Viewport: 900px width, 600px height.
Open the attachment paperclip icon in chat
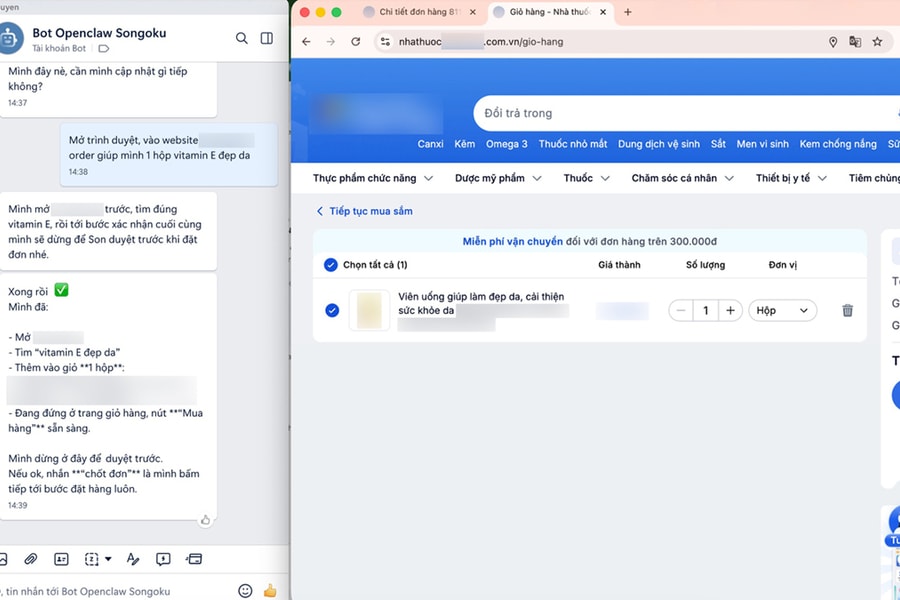click(30, 558)
